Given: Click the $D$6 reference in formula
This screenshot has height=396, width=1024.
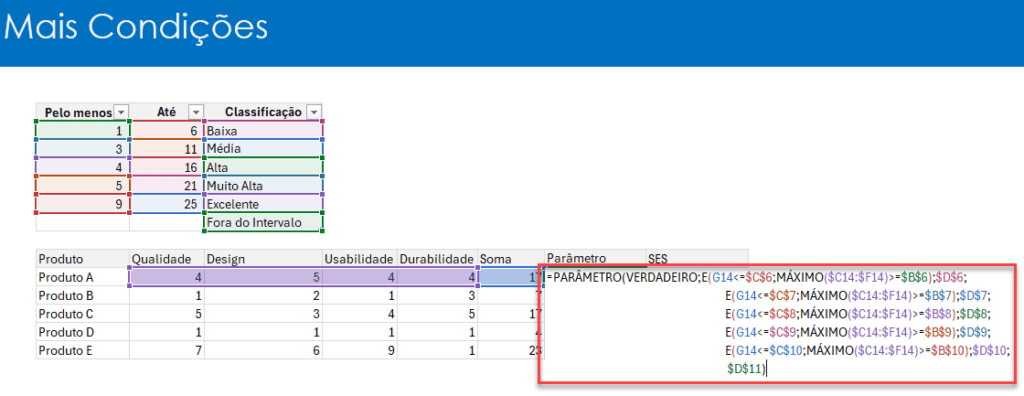Looking at the screenshot, I should click(x=950, y=278).
